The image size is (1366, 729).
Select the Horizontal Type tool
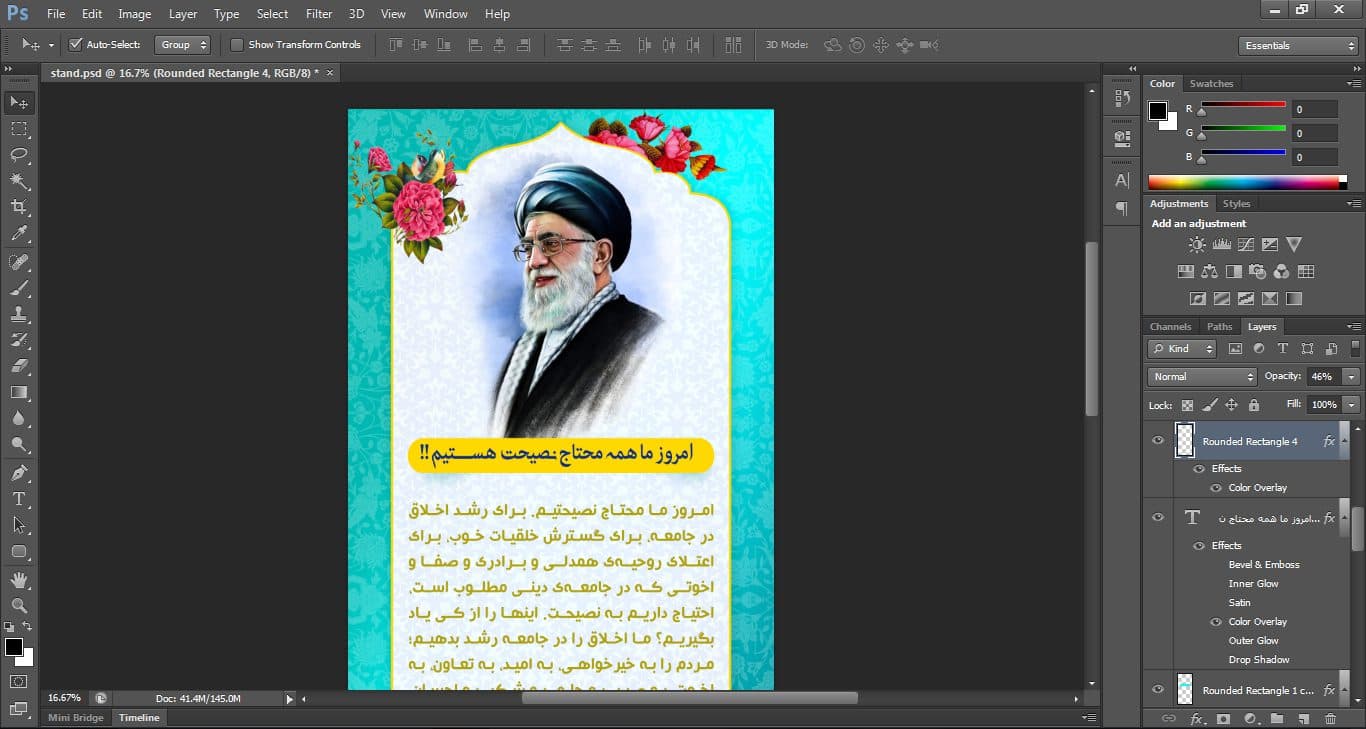pos(19,498)
